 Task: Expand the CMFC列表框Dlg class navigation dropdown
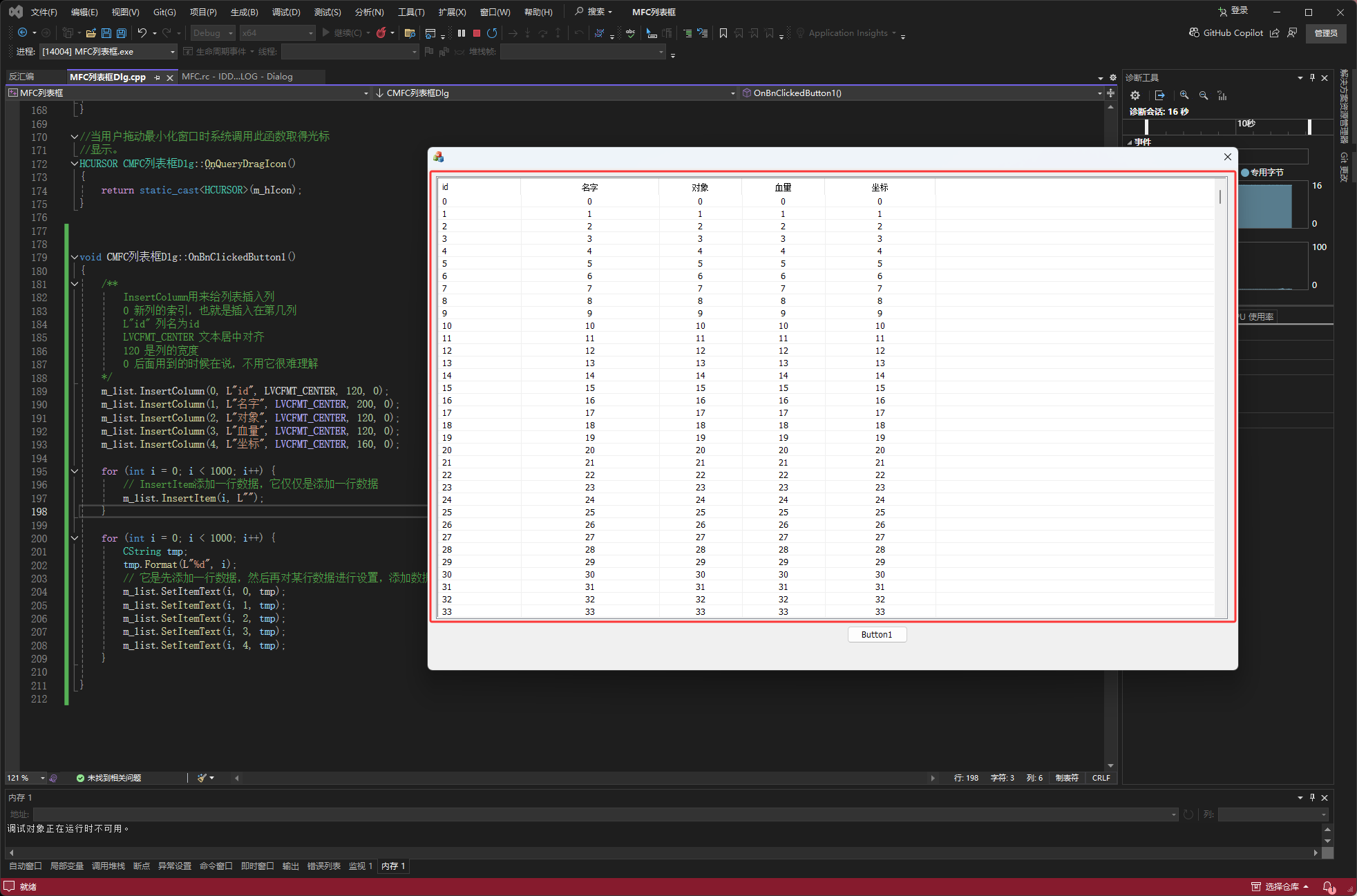(732, 93)
